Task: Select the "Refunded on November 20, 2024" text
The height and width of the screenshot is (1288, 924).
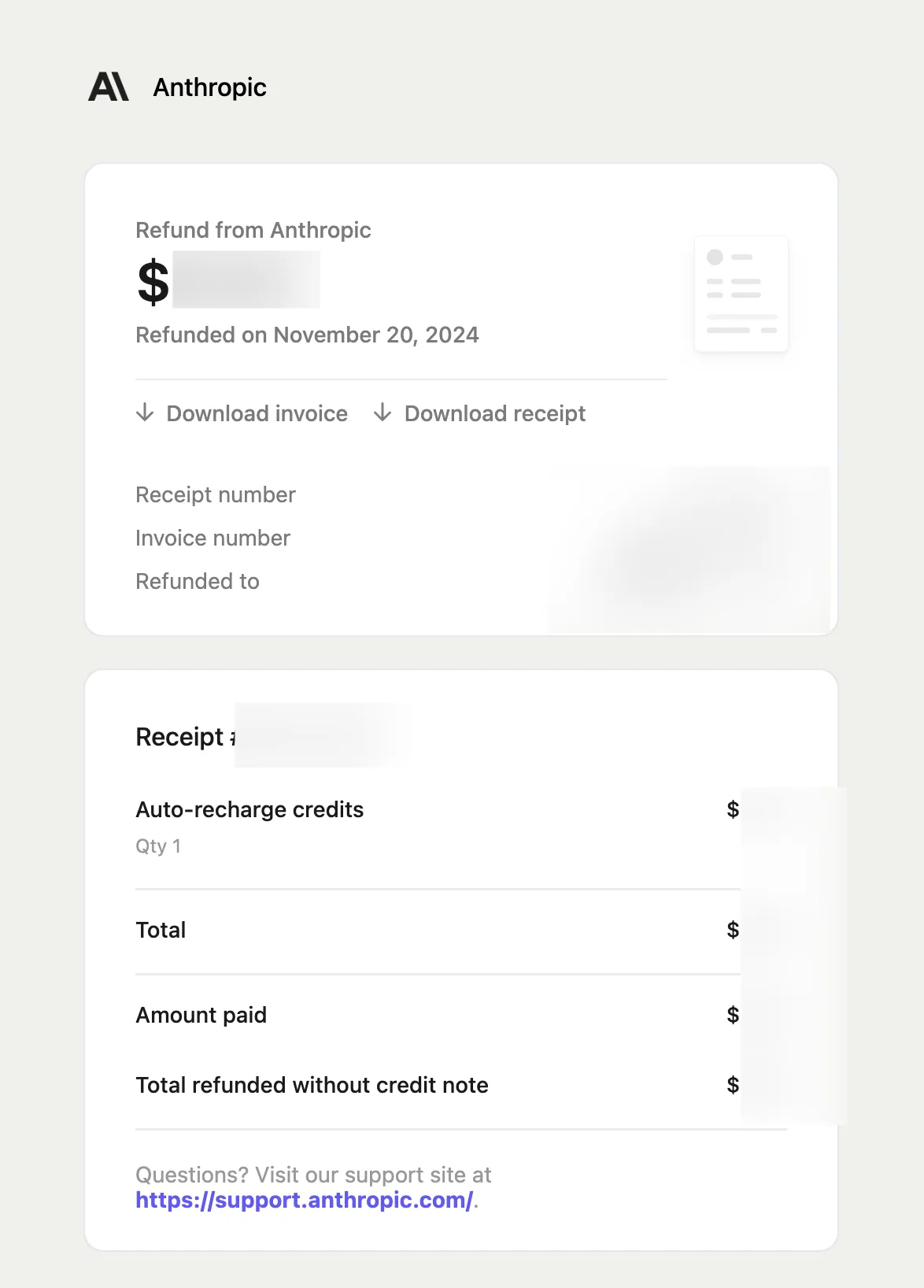Action: [x=307, y=335]
